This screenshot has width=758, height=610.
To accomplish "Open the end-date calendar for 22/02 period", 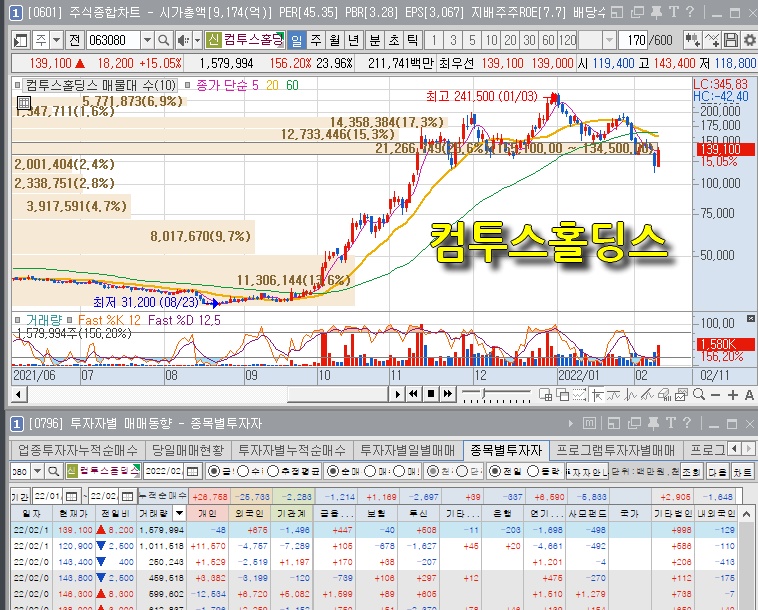I will click(x=127, y=496).
